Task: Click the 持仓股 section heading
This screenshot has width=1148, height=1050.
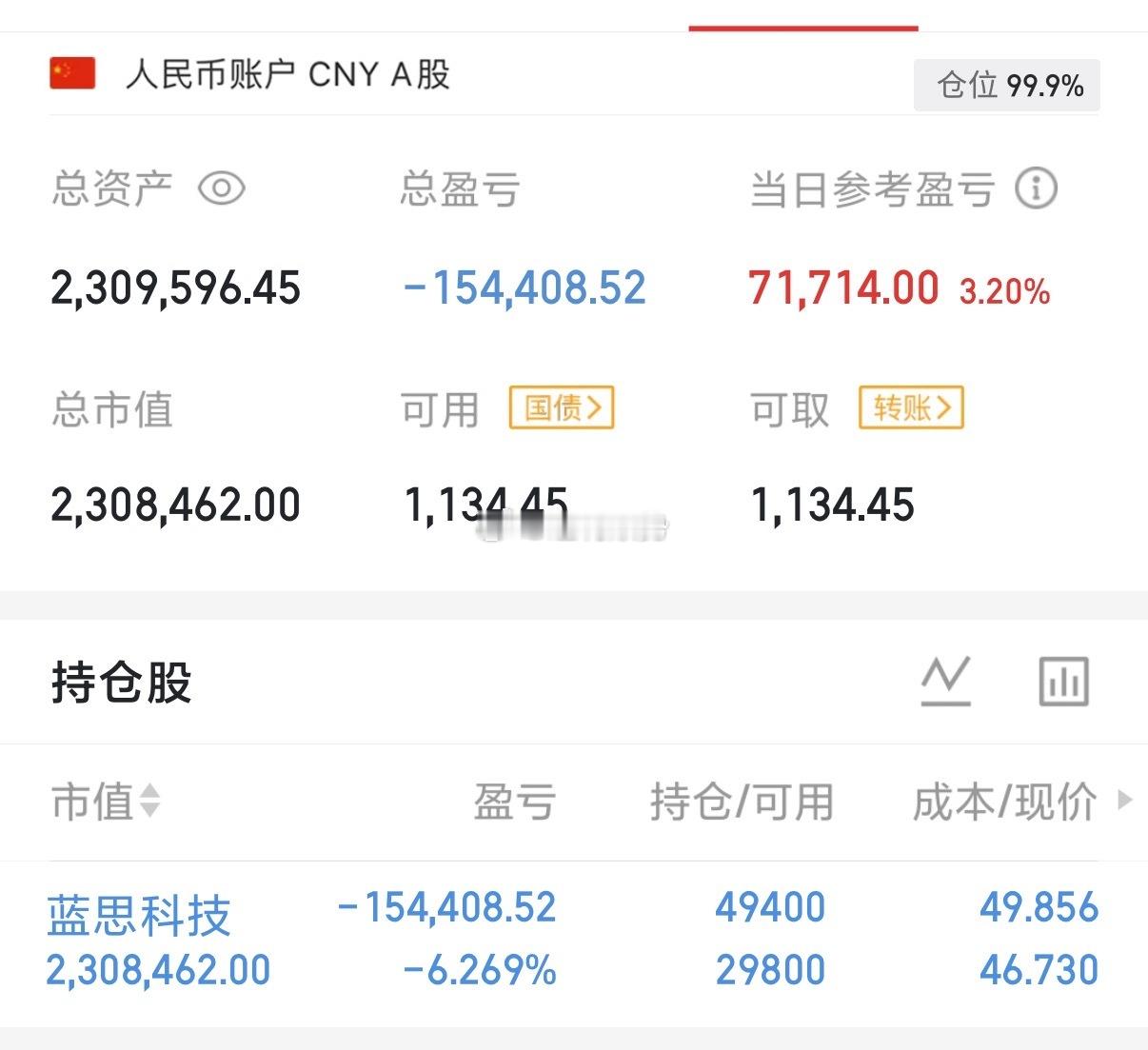Action: pos(122,682)
